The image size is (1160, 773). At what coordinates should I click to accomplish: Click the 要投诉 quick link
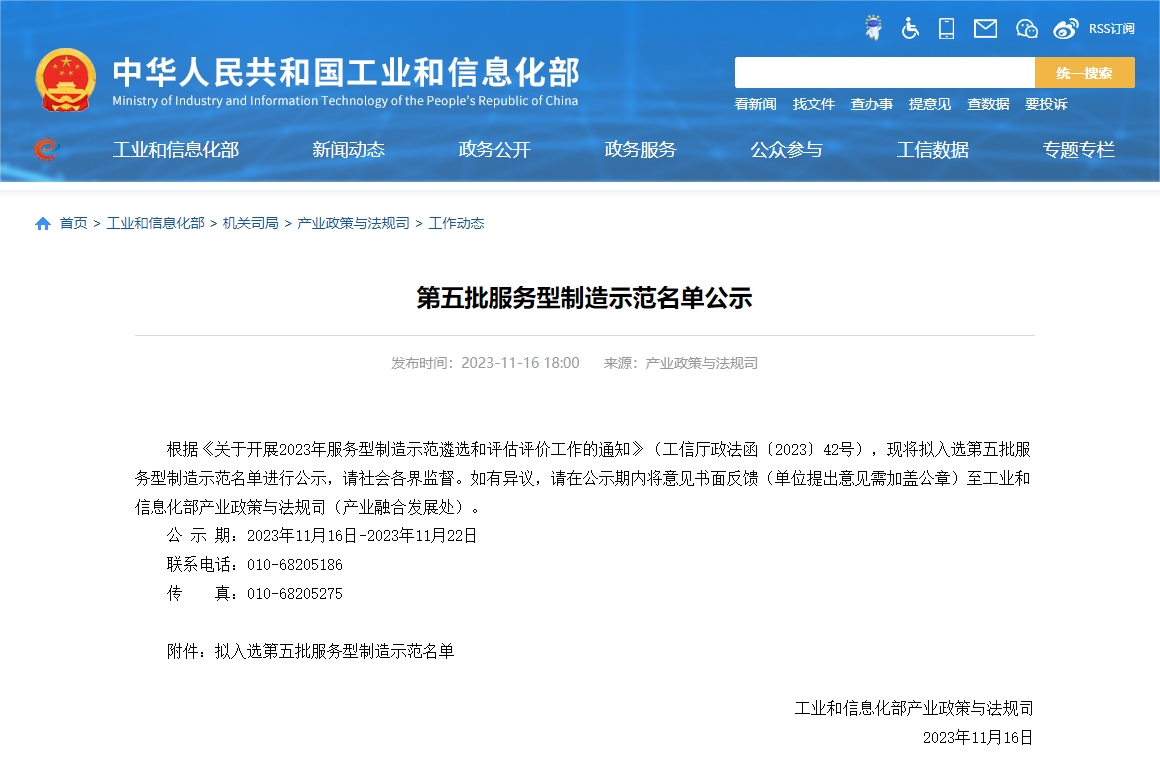[x=1046, y=104]
